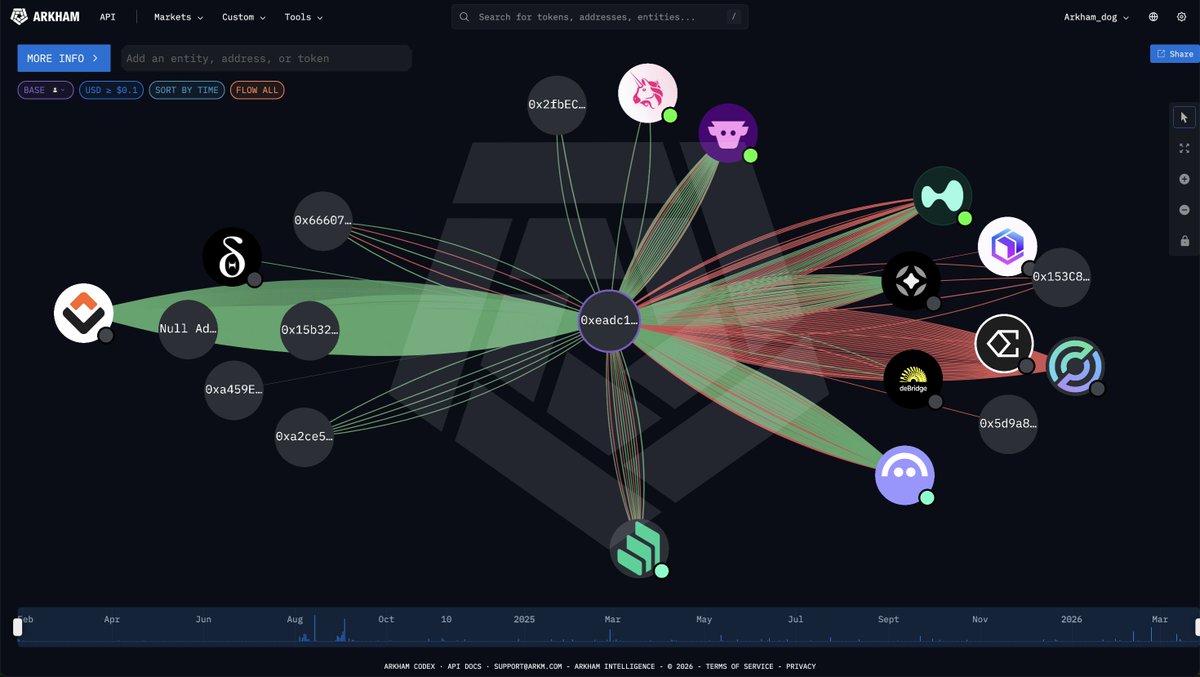Select the 0xa459E address node

pyautogui.click(x=234, y=389)
